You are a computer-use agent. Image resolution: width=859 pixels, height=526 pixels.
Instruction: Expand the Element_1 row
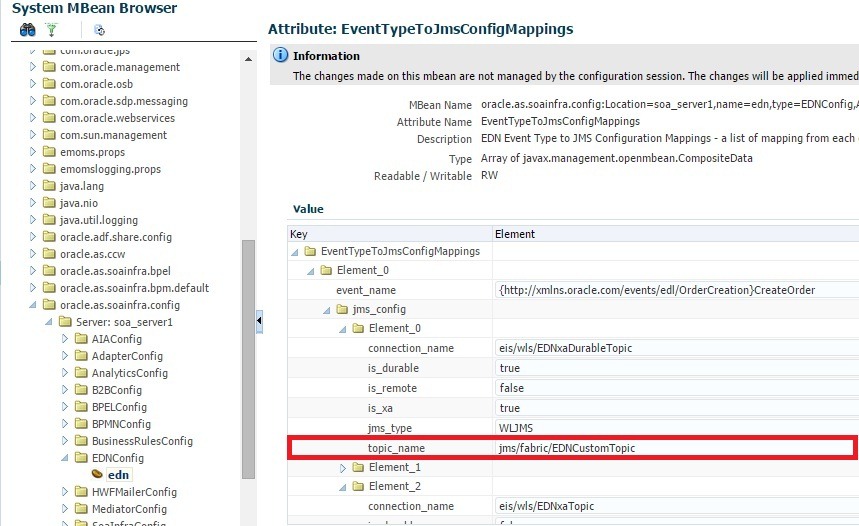coord(343,468)
